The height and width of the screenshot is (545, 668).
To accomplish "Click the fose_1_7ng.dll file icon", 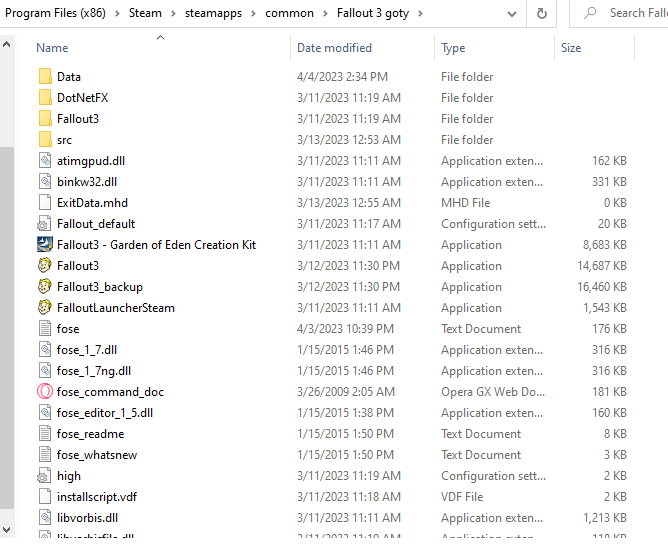I will 45,371.
